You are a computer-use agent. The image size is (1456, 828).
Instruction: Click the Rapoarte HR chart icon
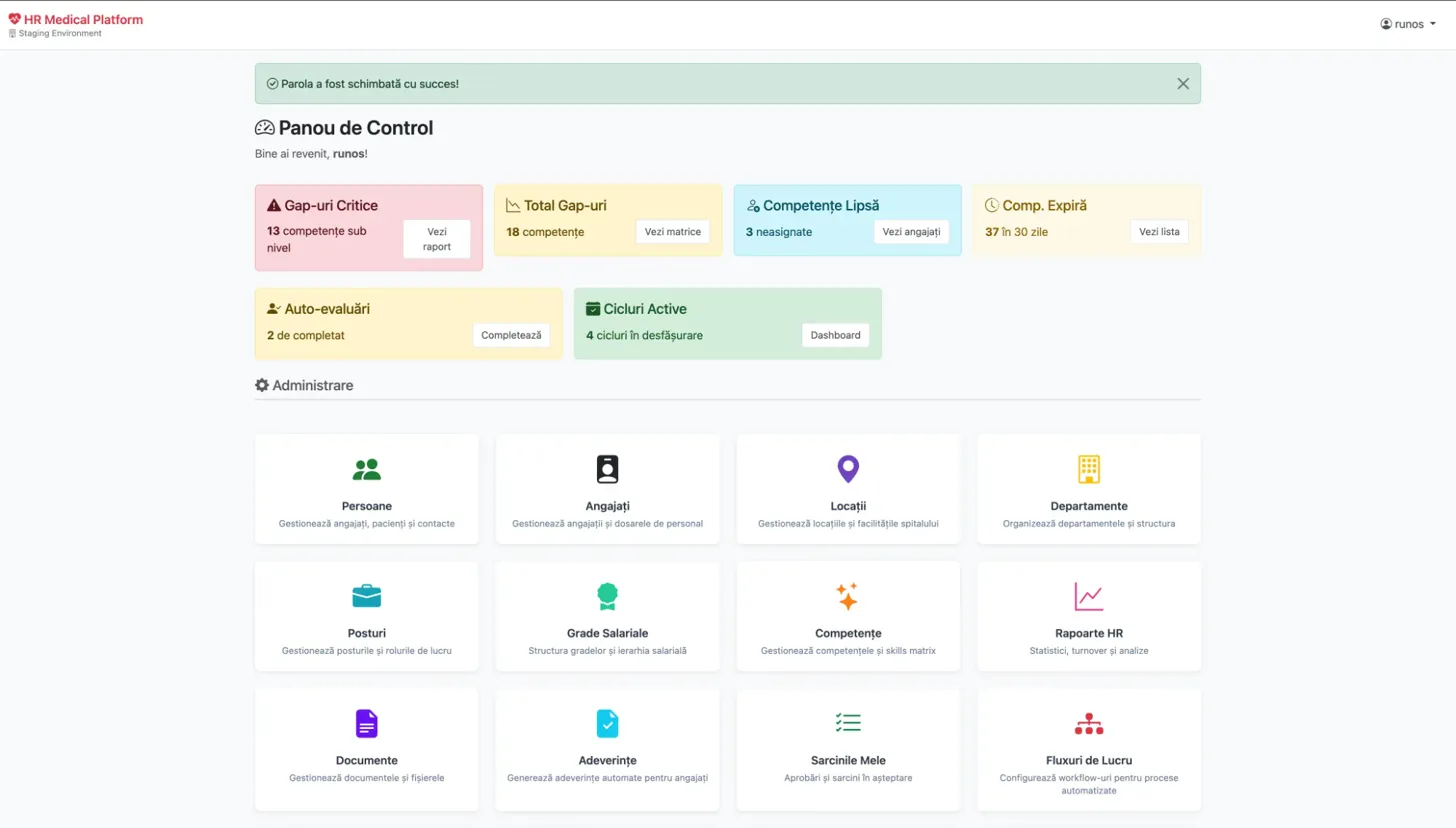[x=1088, y=596]
